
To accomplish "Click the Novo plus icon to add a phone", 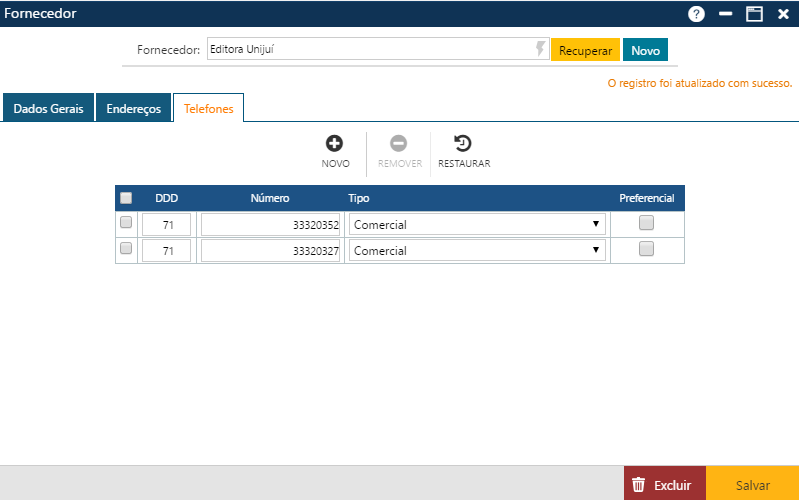I will 335,144.
